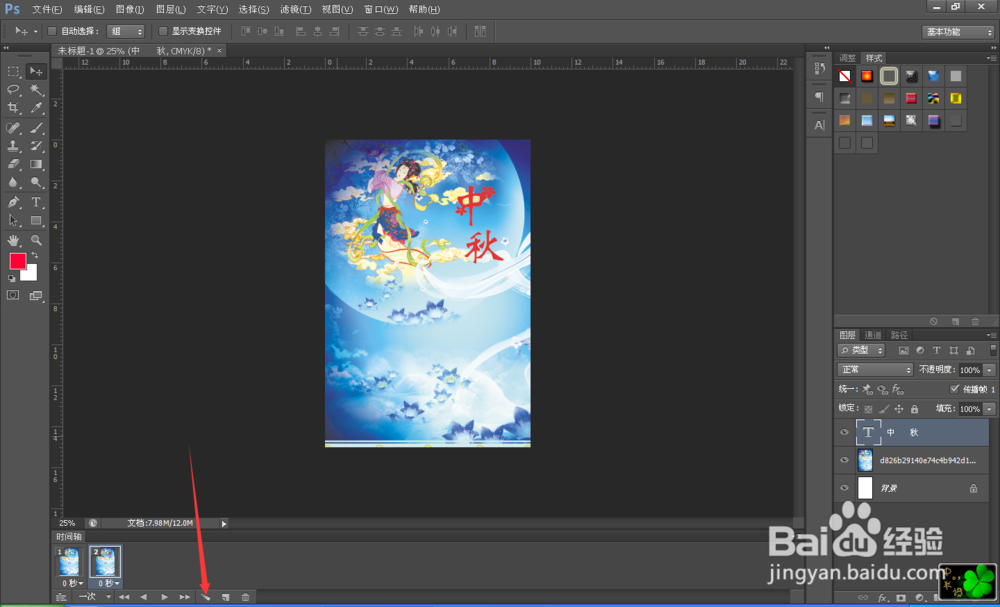Swap foreground and background colors

[x=34, y=255]
